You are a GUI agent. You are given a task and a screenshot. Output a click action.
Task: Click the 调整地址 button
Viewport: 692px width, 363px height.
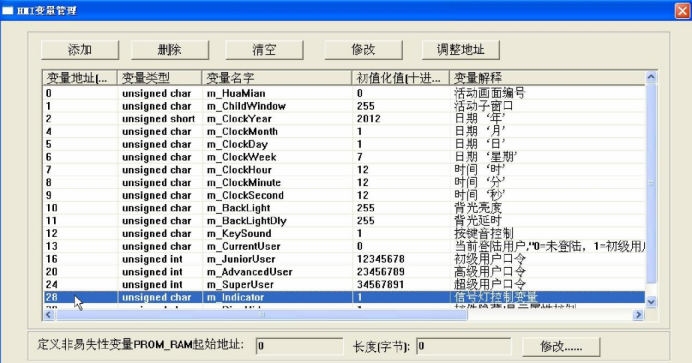461,50
